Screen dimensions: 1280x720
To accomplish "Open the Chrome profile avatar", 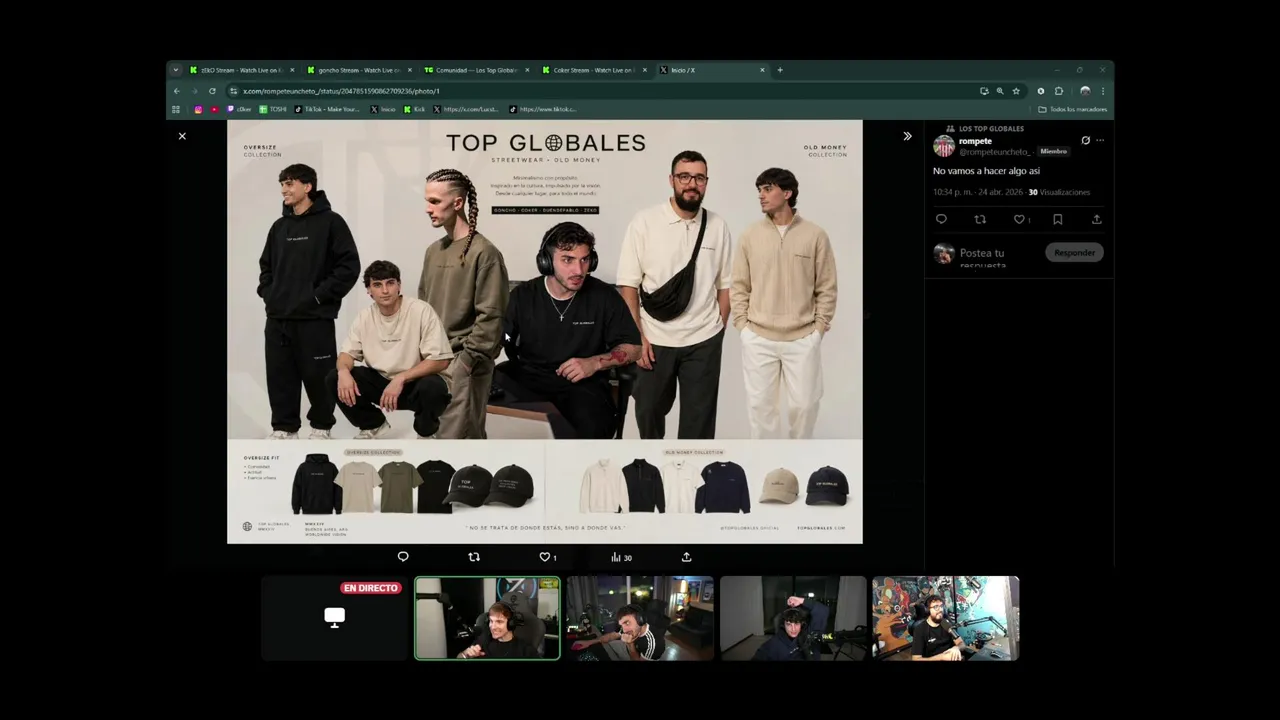I will [1085, 91].
